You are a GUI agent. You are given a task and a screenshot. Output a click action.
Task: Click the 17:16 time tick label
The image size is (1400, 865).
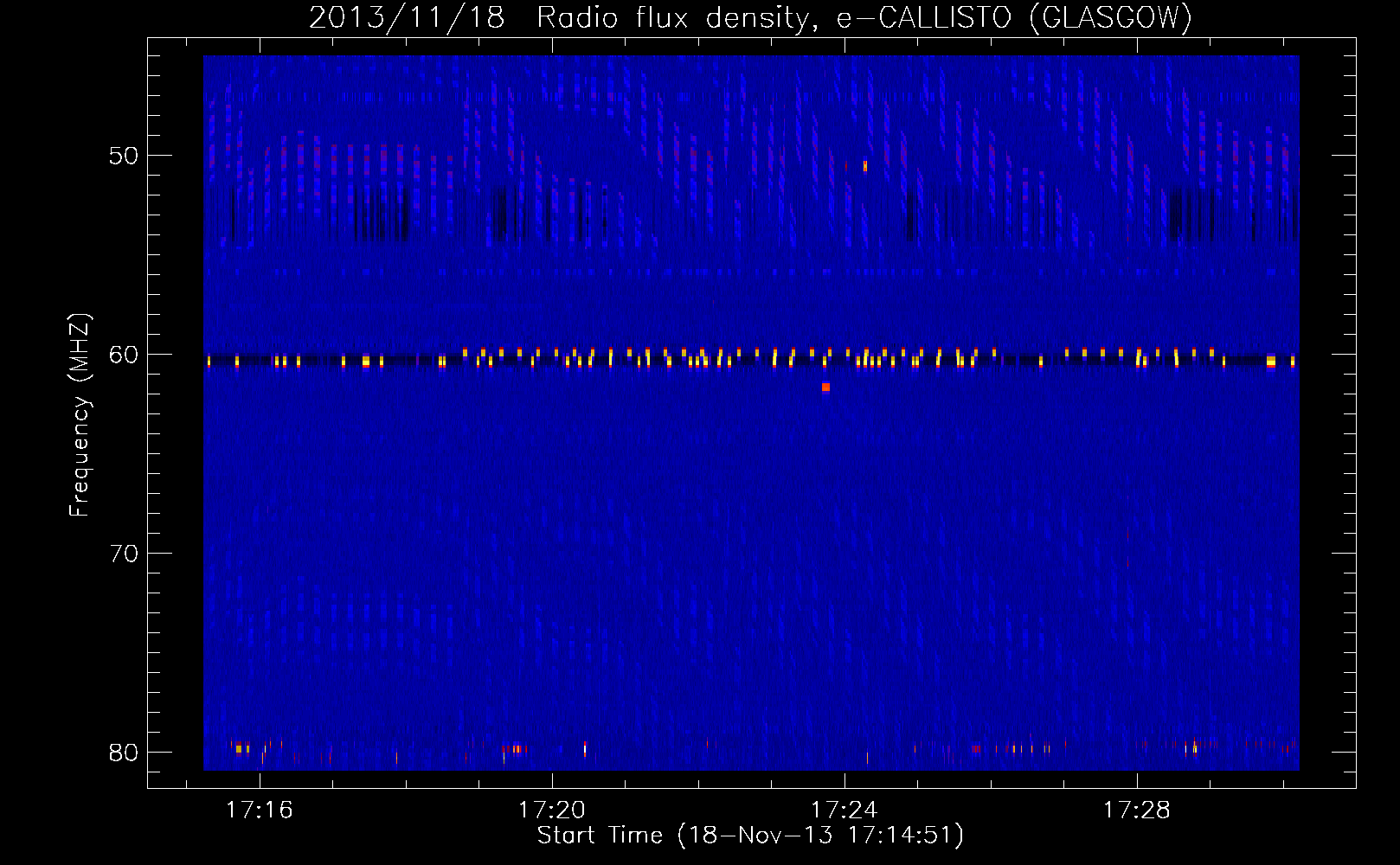pos(260,810)
